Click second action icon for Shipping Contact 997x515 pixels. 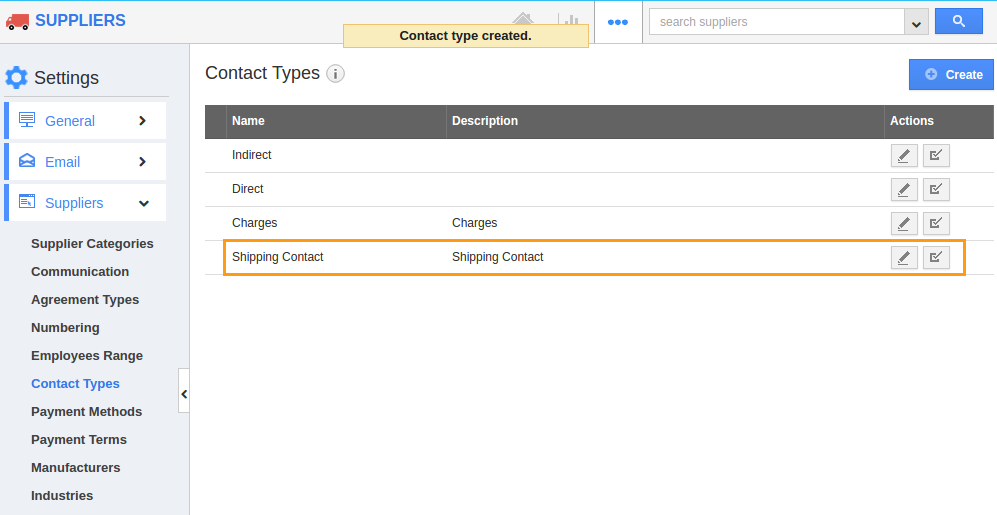[936, 258]
